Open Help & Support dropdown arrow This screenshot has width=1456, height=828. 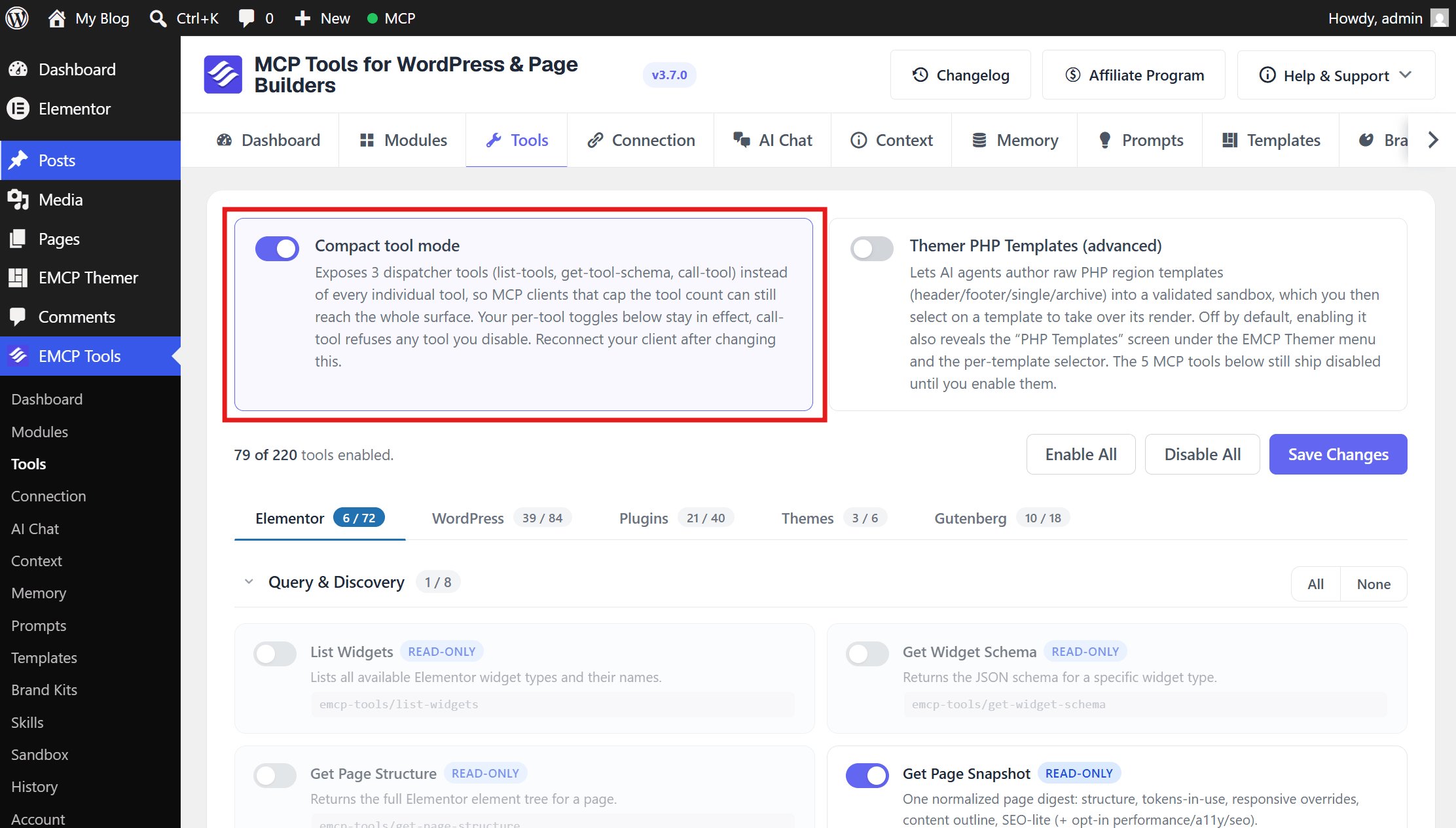coord(1405,75)
